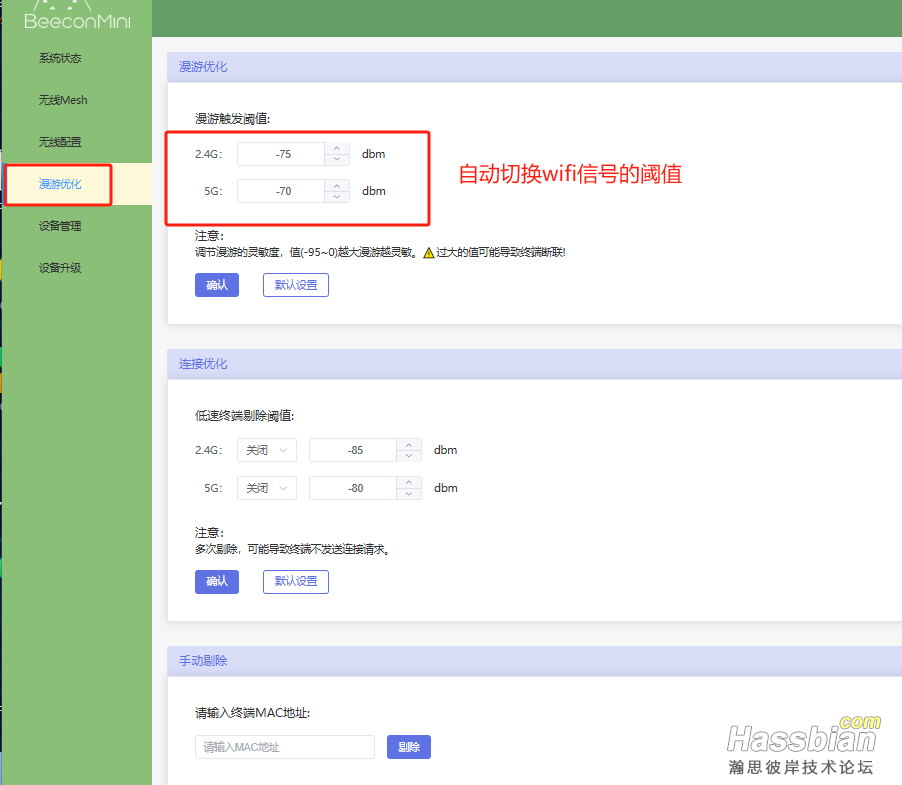Screen dimensions: 902x785
Task: Decrease the 5G roaming threshold value
Action: click(x=337, y=197)
